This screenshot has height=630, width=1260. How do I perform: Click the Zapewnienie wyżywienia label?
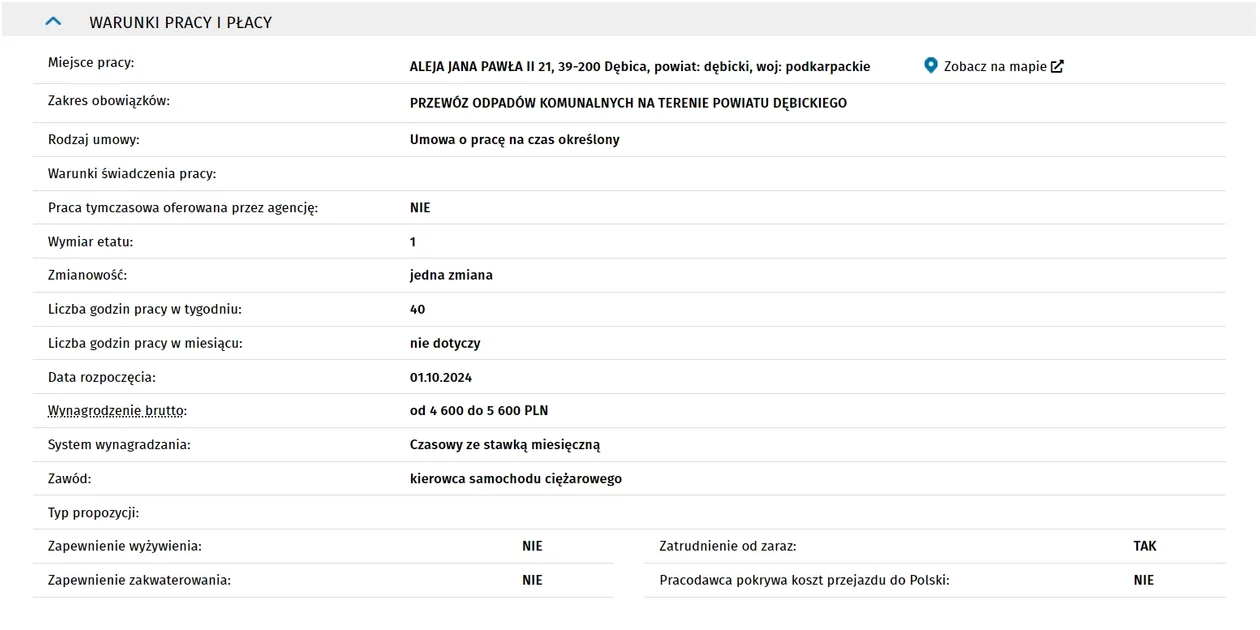coord(125,546)
